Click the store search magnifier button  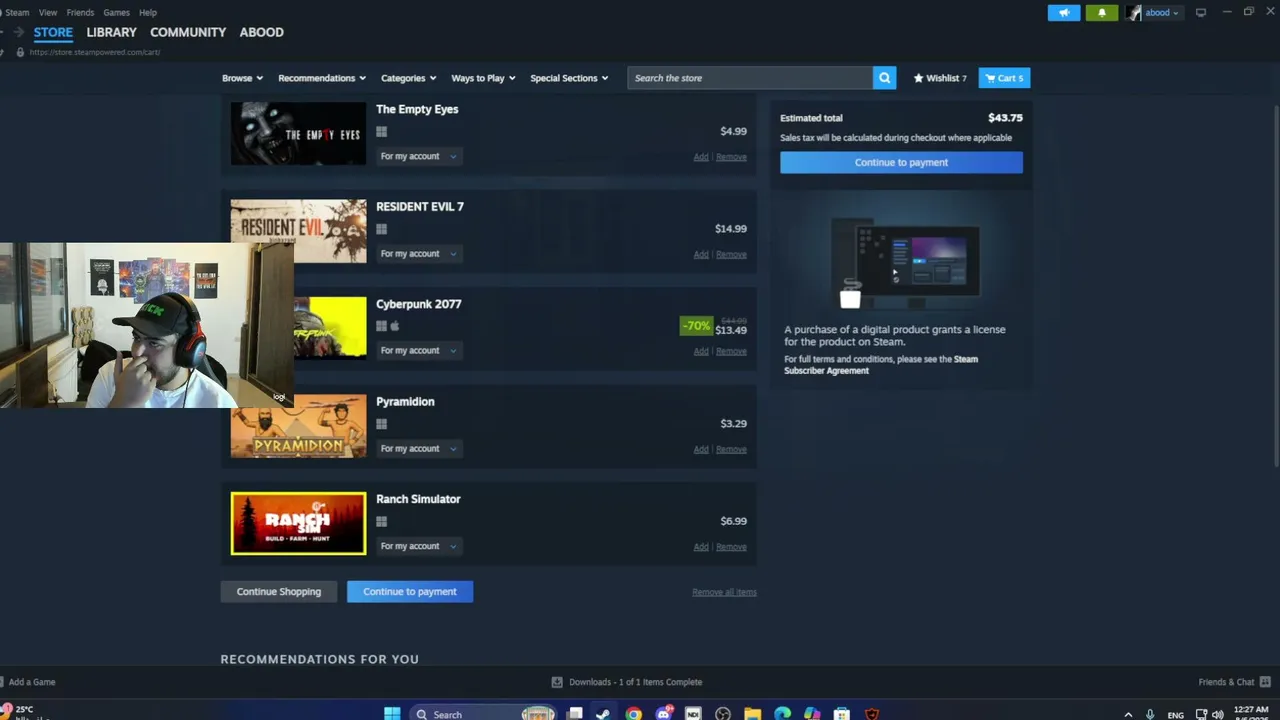[x=884, y=78]
